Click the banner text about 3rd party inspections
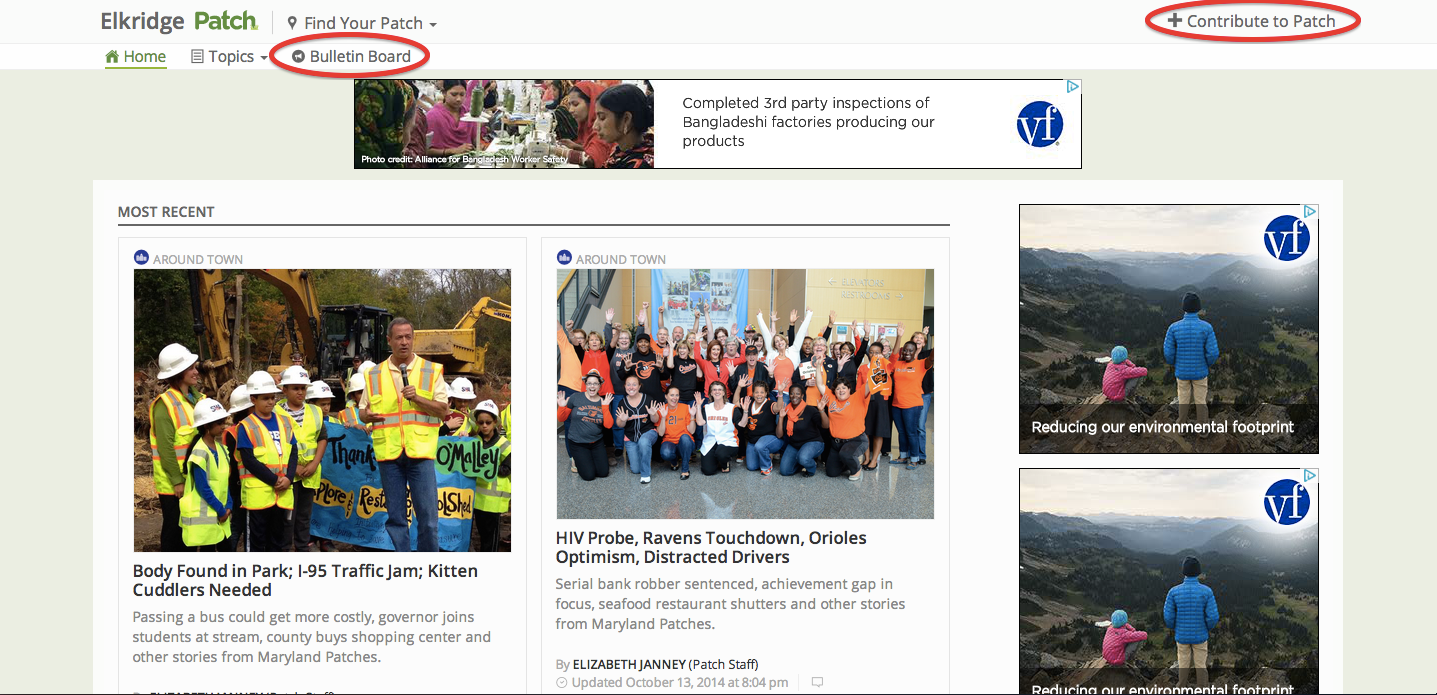The image size is (1437, 695). coord(808,122)
